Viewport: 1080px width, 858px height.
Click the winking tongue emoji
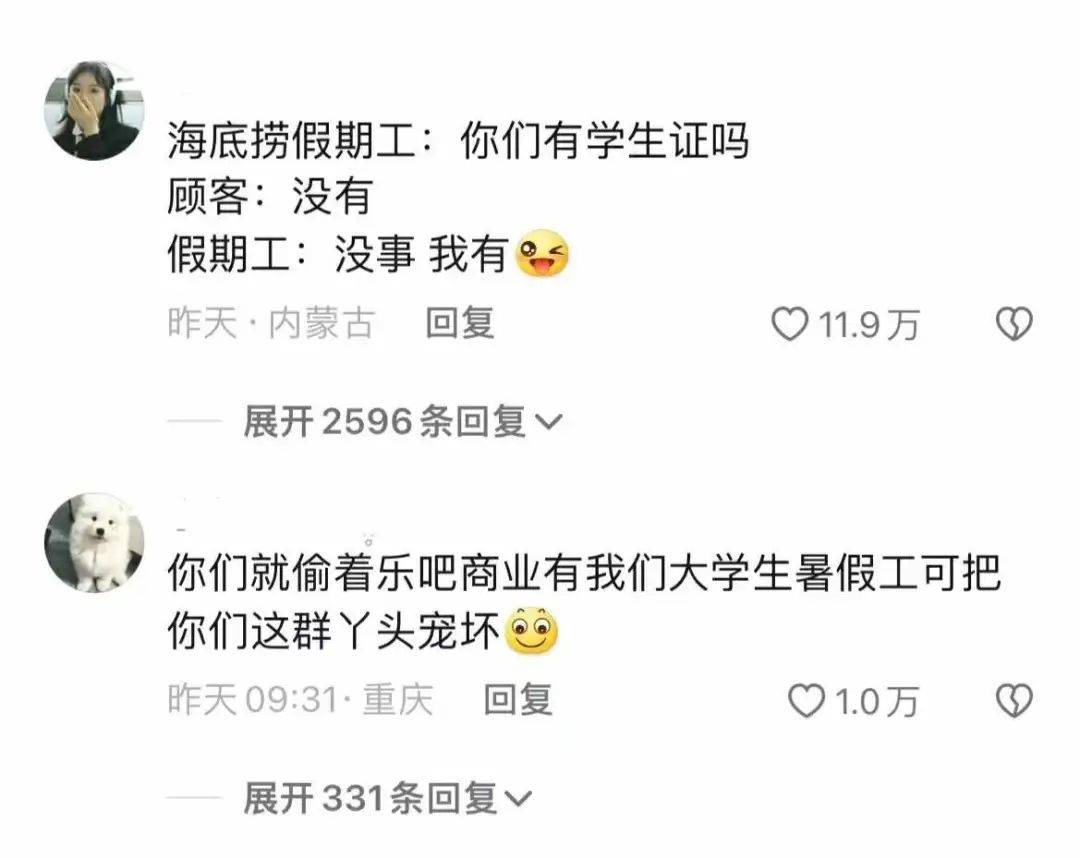coord(543,253)
